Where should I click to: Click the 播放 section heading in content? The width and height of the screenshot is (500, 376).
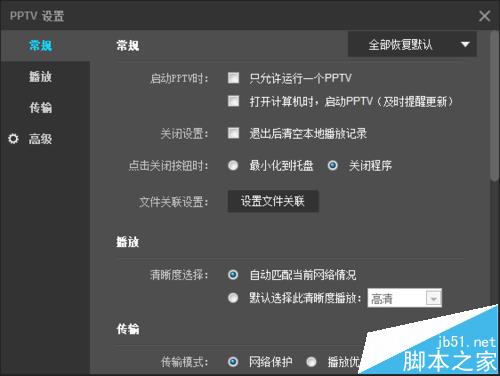[x=128, y=242]
